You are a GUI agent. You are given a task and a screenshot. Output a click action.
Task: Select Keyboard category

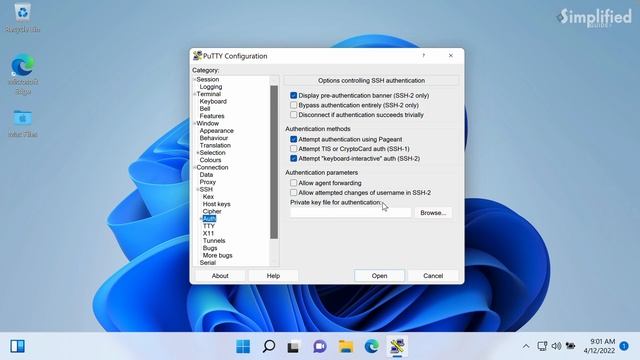[213, 101]
